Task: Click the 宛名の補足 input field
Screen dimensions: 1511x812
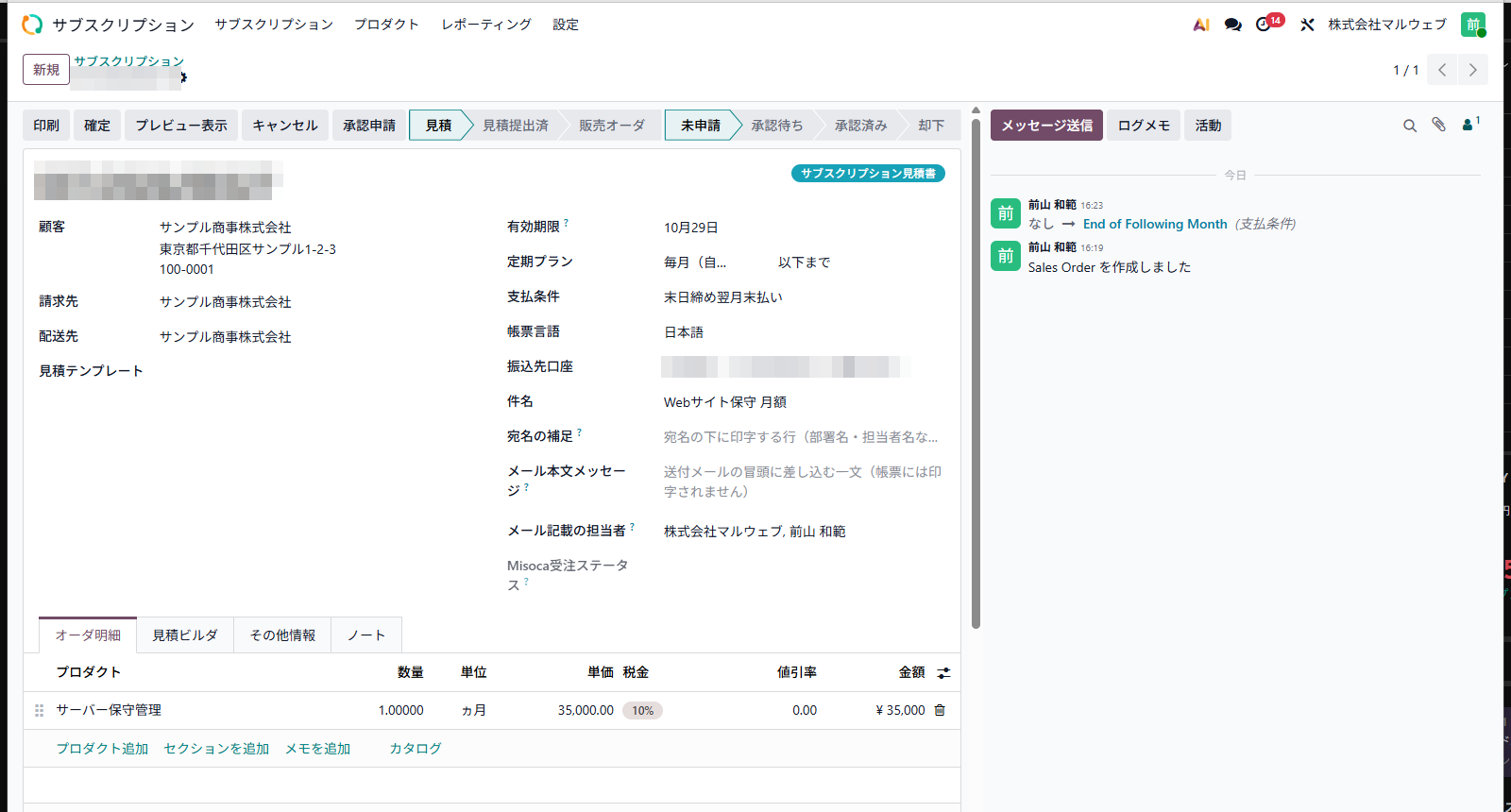Action: point(803,437)
